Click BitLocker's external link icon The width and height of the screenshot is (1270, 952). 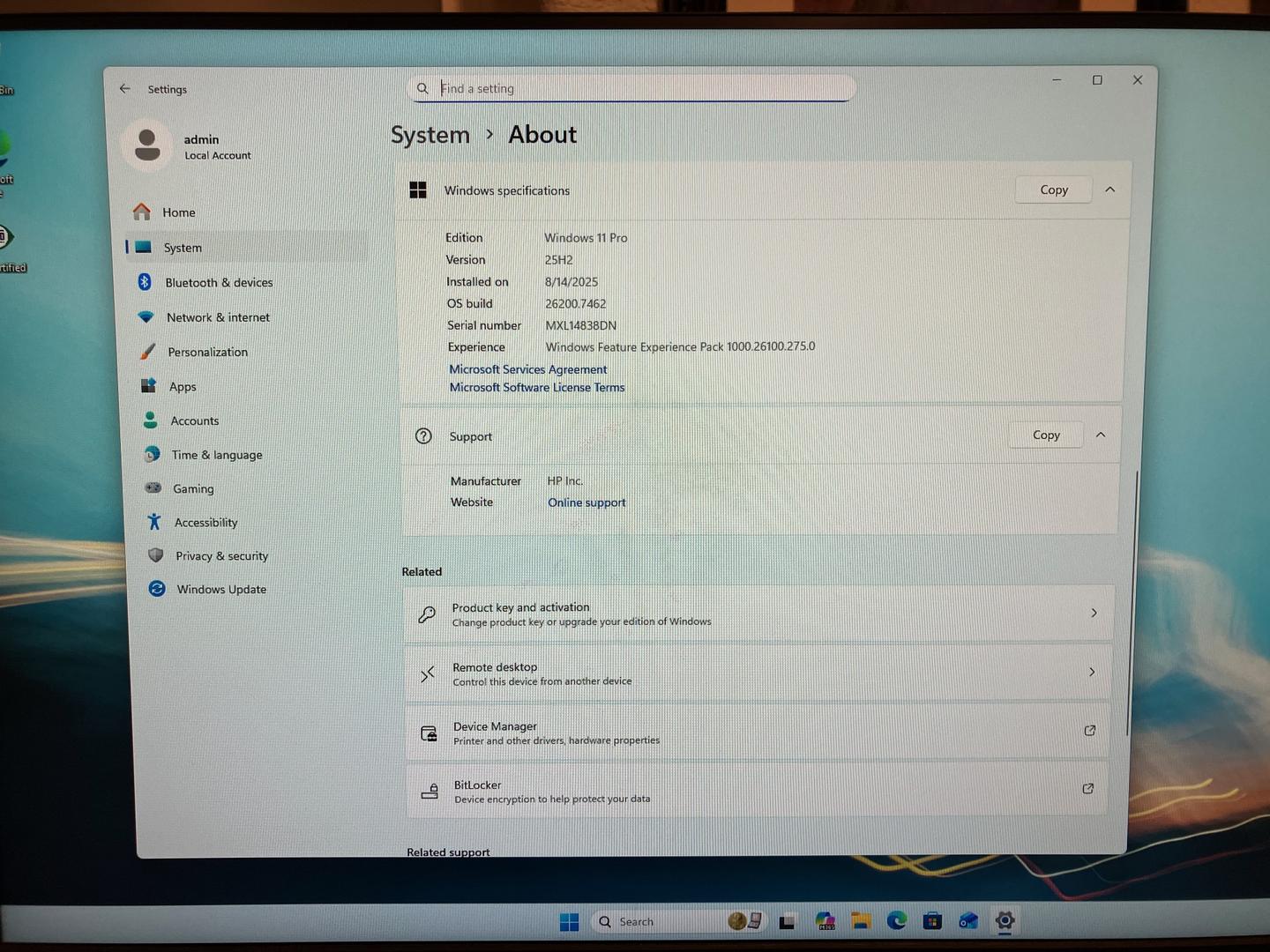[1088, 788]
